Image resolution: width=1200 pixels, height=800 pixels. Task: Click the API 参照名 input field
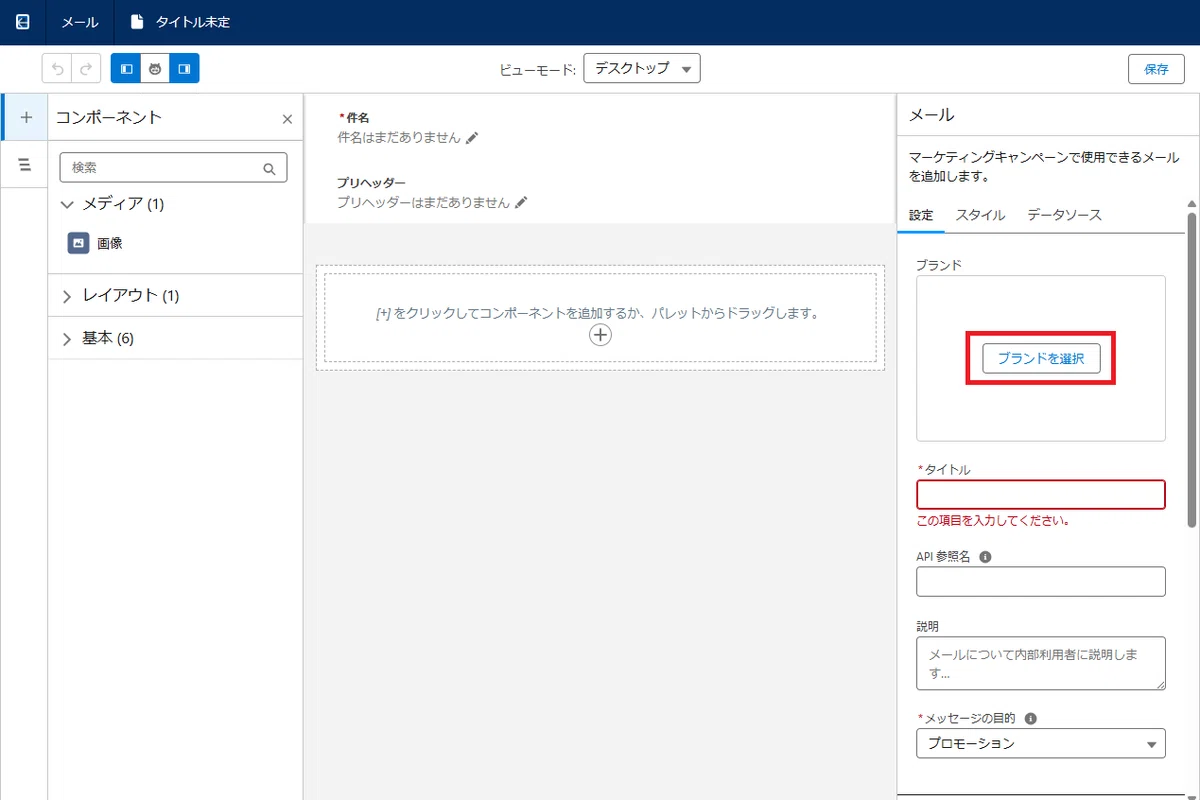point(1041,581)
